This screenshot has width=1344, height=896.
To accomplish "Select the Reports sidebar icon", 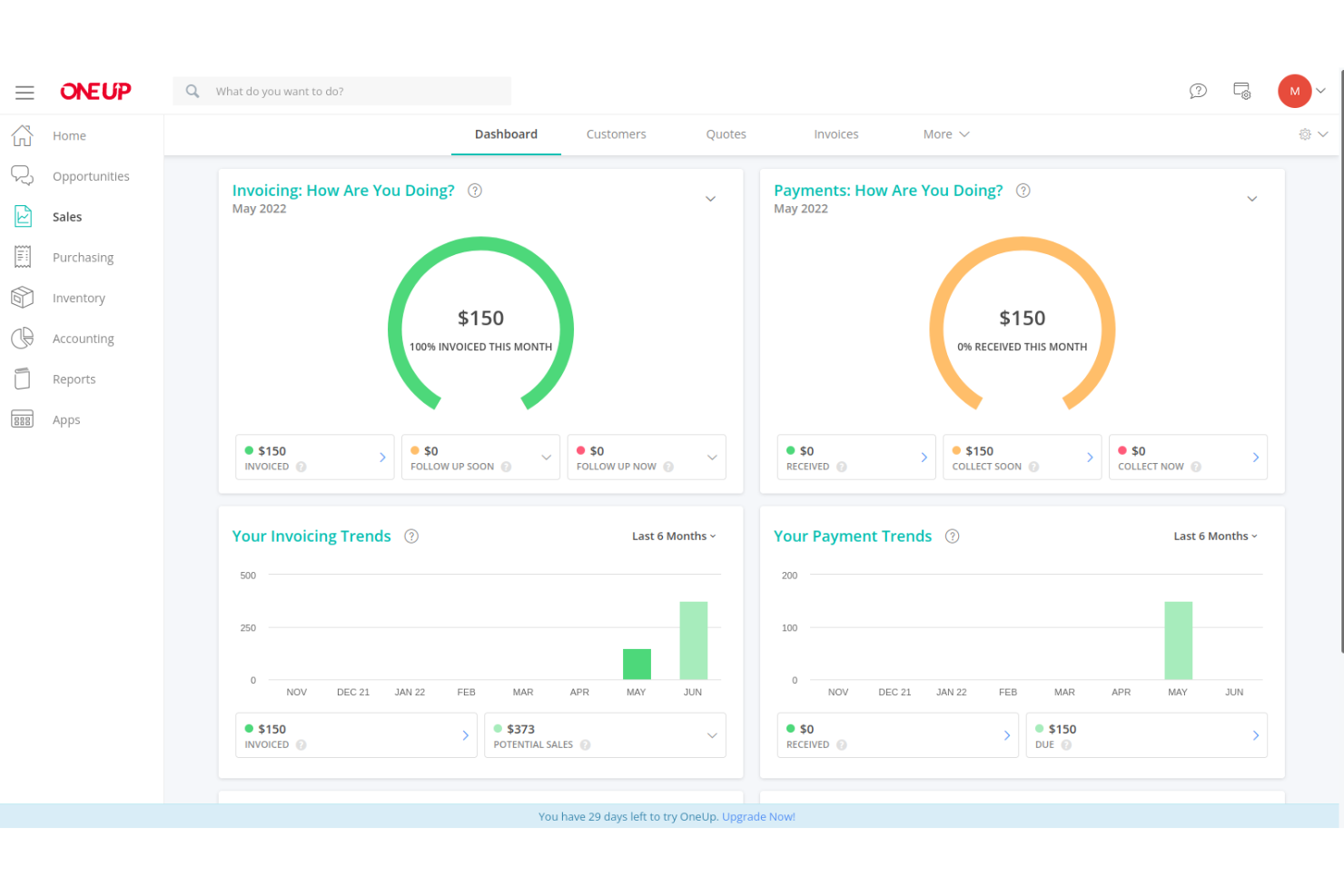I will click(x=22, y=379).
